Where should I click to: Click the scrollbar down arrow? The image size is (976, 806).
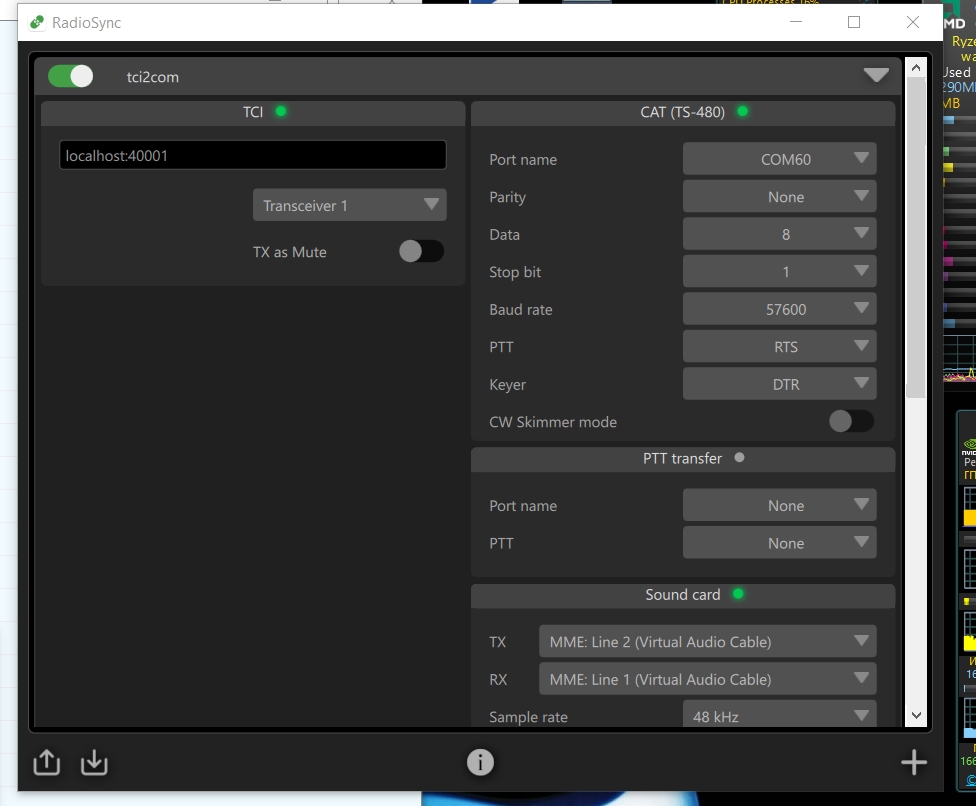915,716
